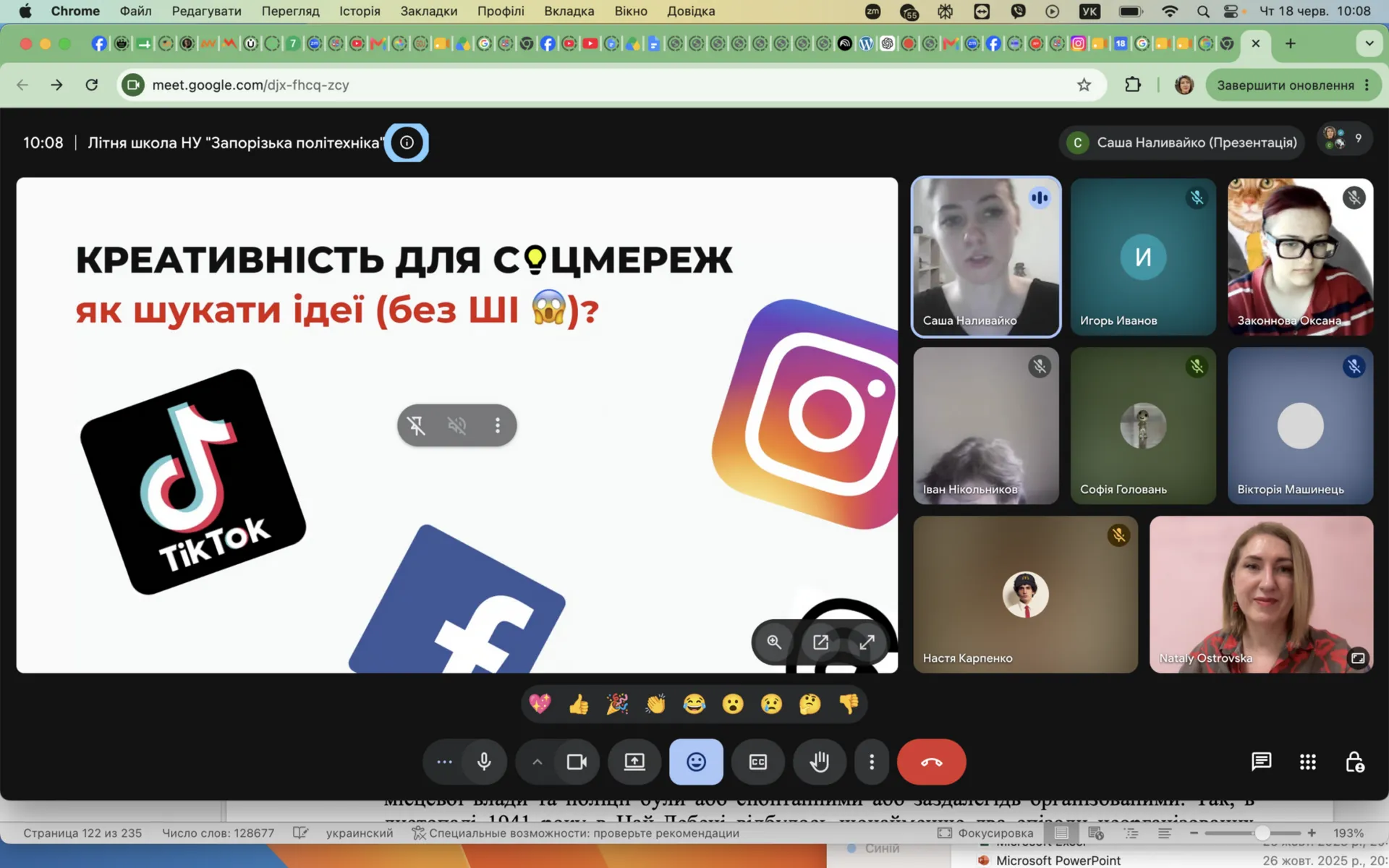Toggle the reactions emoji bar

[696, 762]
